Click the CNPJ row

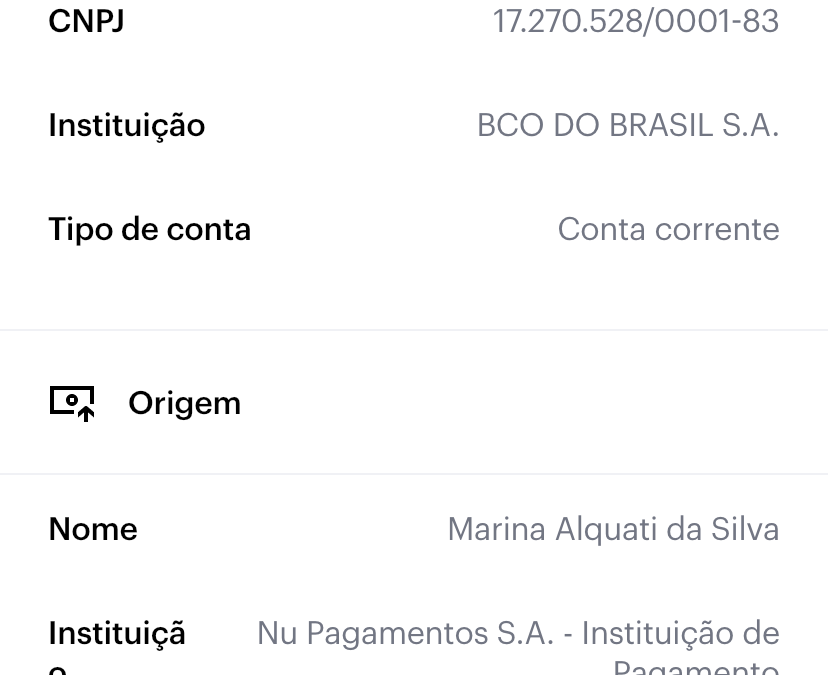[x=414, y=21]
